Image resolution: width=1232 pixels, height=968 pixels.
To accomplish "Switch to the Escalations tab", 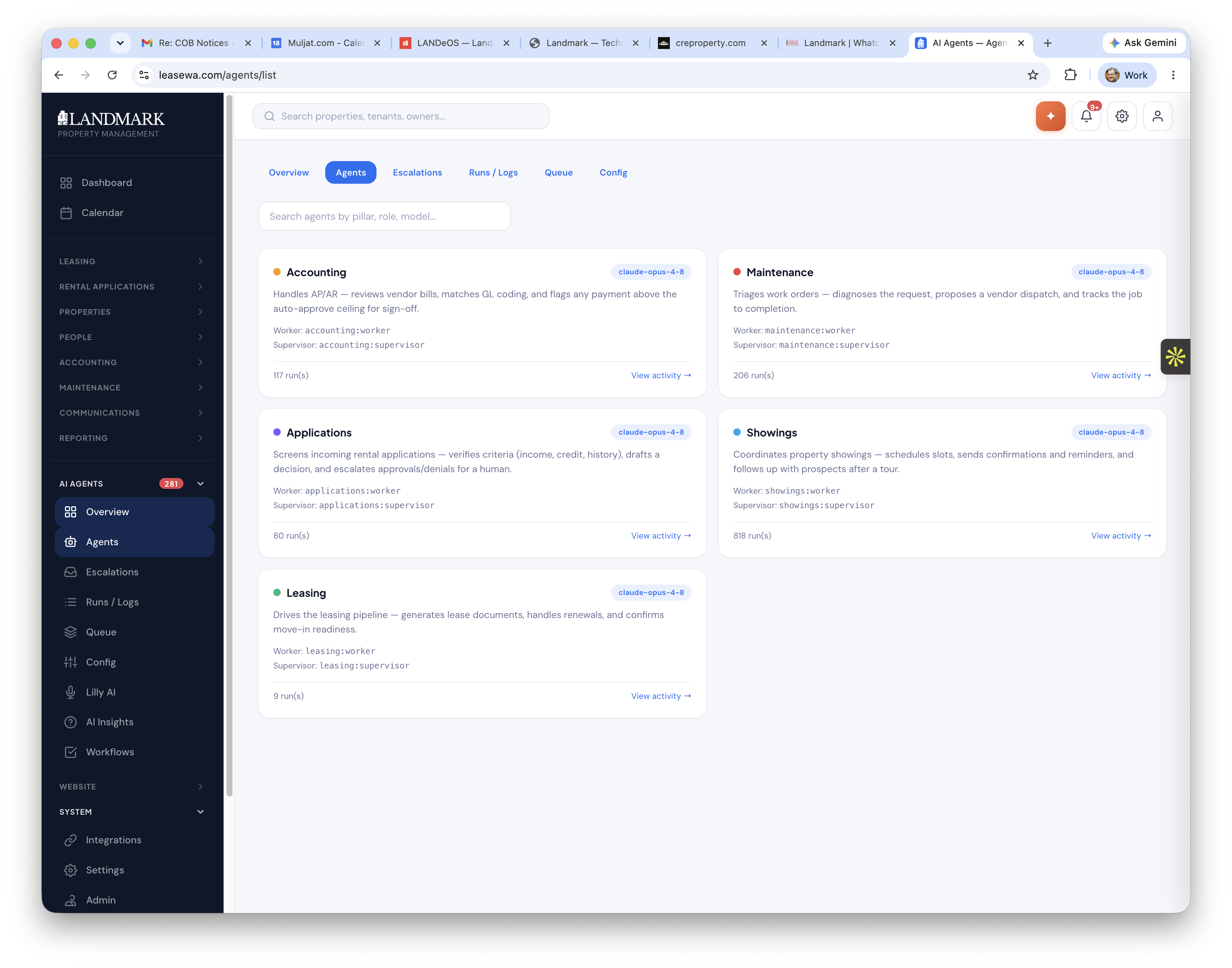I will (417, 172).
